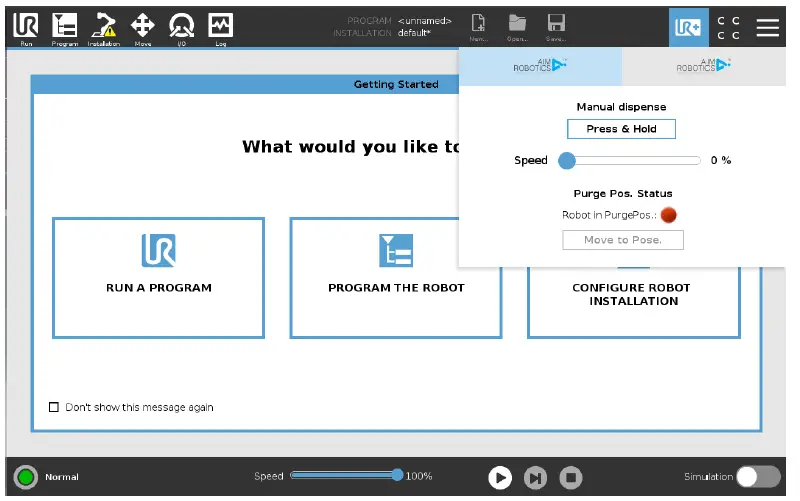Image resolution: width=800 pixels, height=501 pixels.
Task: Click the Normal status text
Action: (62, 477)
